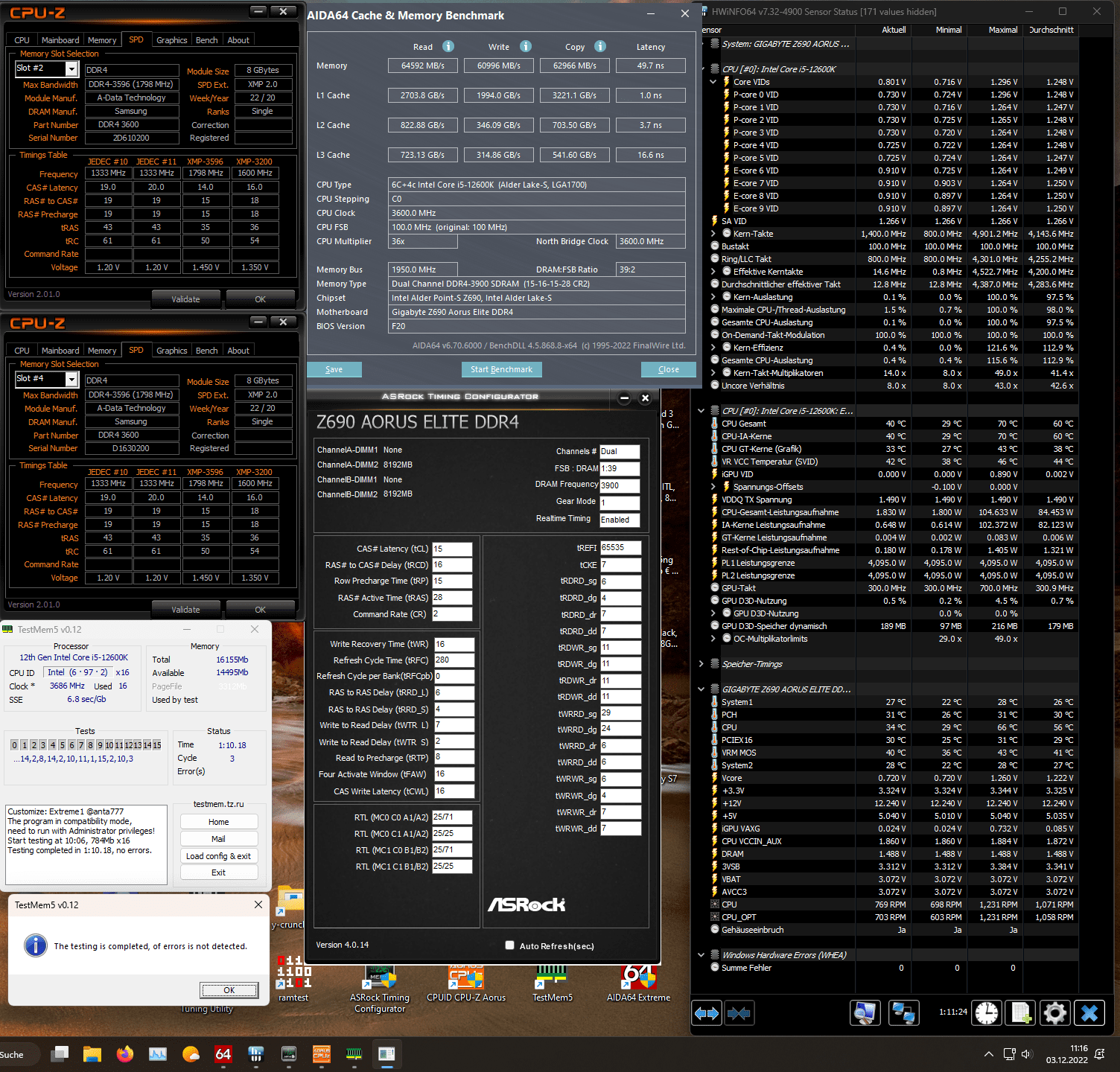Image resolution: width=1120 pixels, height=1072 pixels.
Task: Expand Speicher-Timings section in HWiNFO
Action: coord(701,664)
